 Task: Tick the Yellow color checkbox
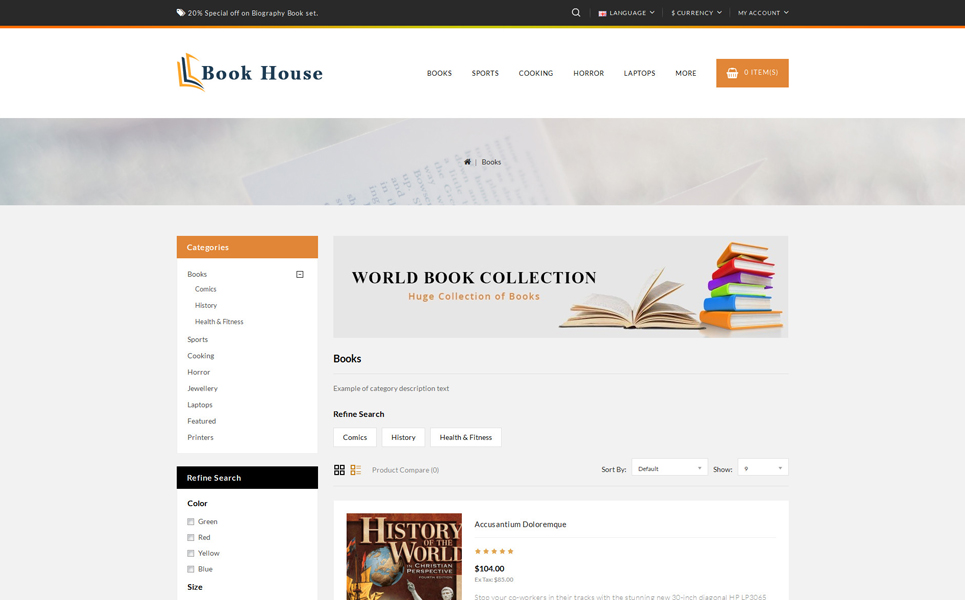click(191, 554)
